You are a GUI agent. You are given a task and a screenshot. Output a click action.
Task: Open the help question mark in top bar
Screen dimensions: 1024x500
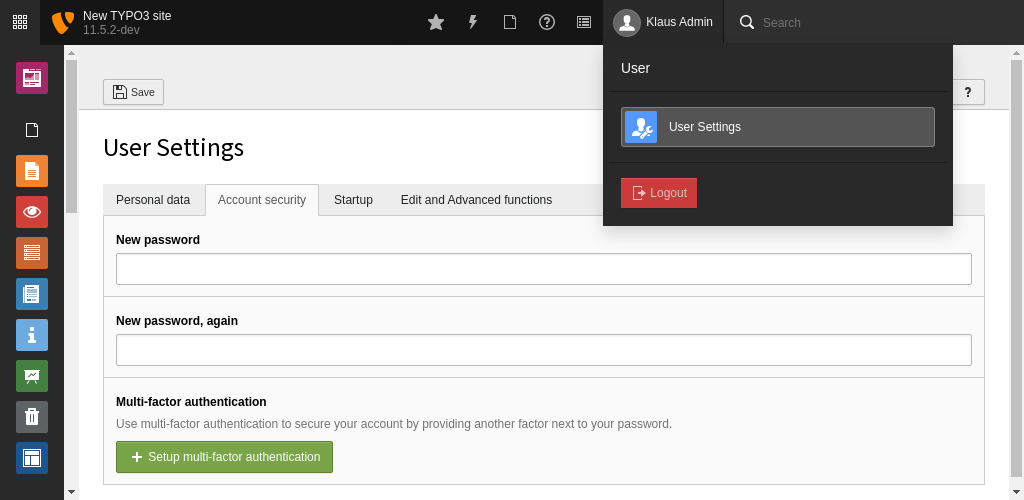coord(547,22)
